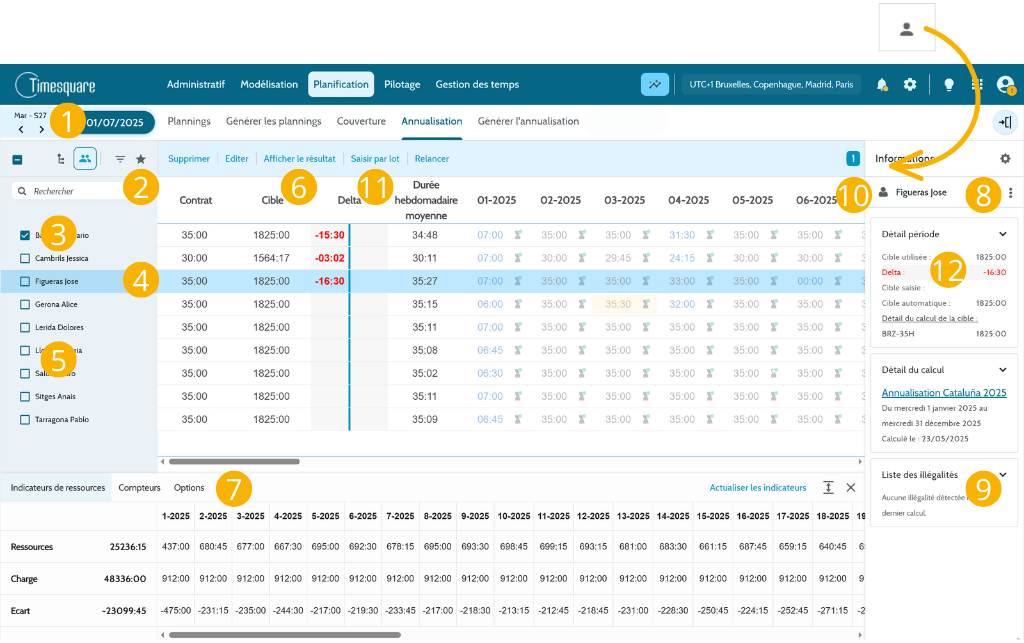This screenshot has height=643, width=1024.
Task: Click the person icon next to 06:00
Action: 518,304
